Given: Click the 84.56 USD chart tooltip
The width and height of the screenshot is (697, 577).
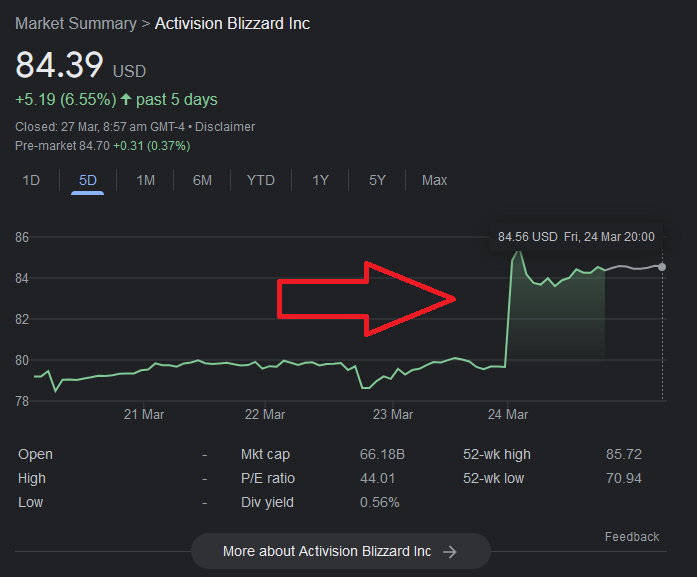Looking at the screenshot, I should pyautogui.click(x=576, y=236).
